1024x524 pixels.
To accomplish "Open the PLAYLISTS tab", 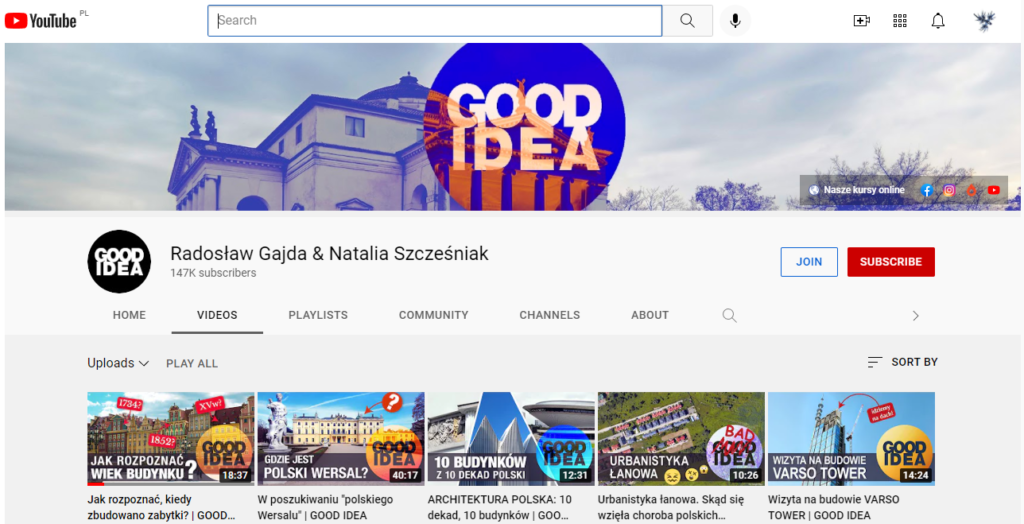I will [318, 315].
